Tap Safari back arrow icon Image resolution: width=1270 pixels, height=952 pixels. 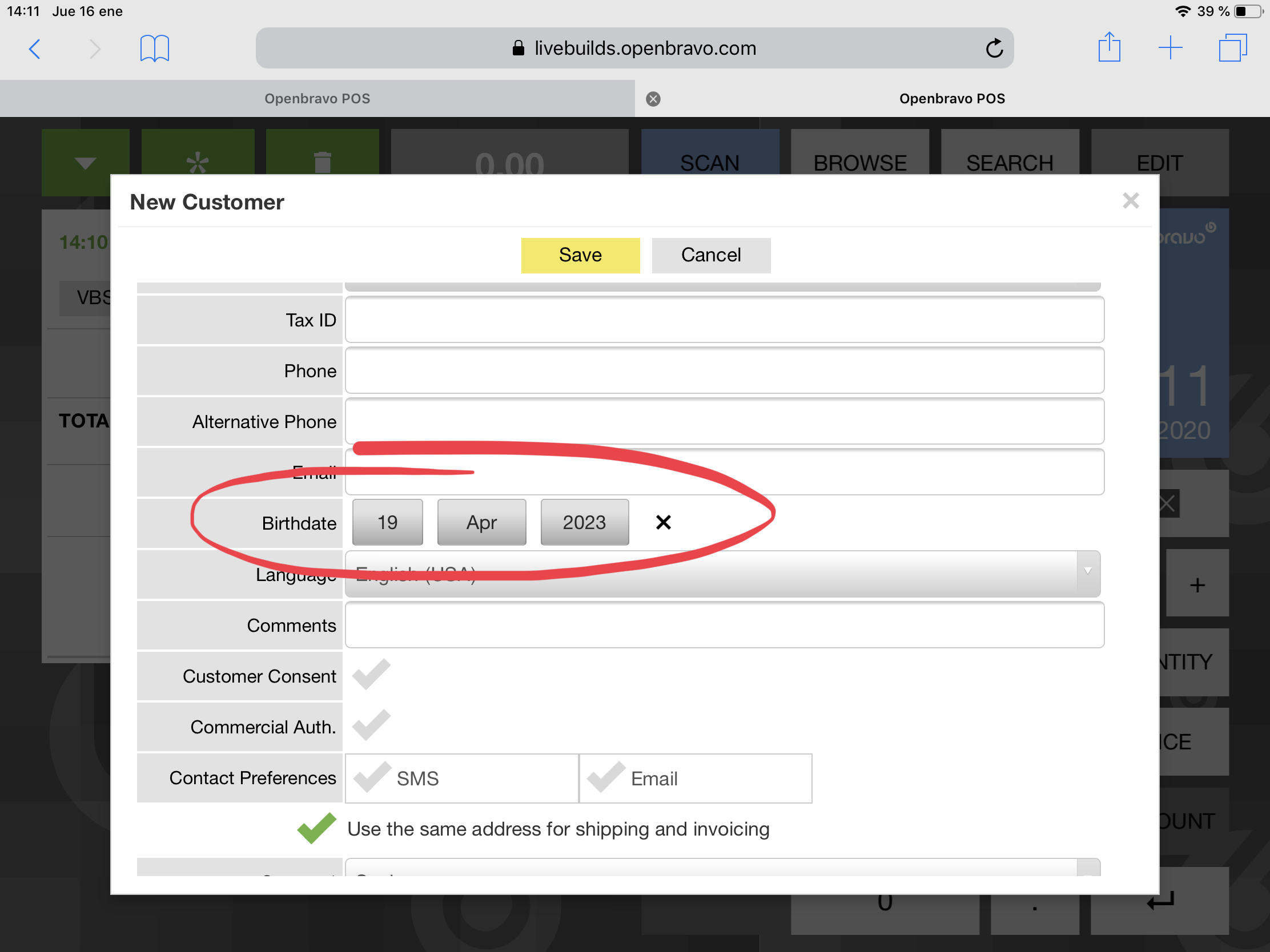coord(34,49)
